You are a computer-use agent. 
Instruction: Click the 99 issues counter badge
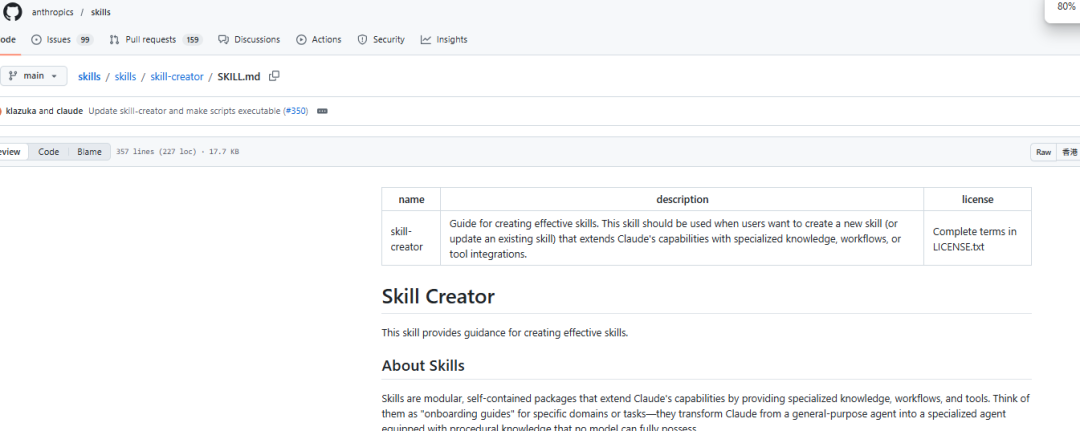pyautogui.click(x=85, y=40)
